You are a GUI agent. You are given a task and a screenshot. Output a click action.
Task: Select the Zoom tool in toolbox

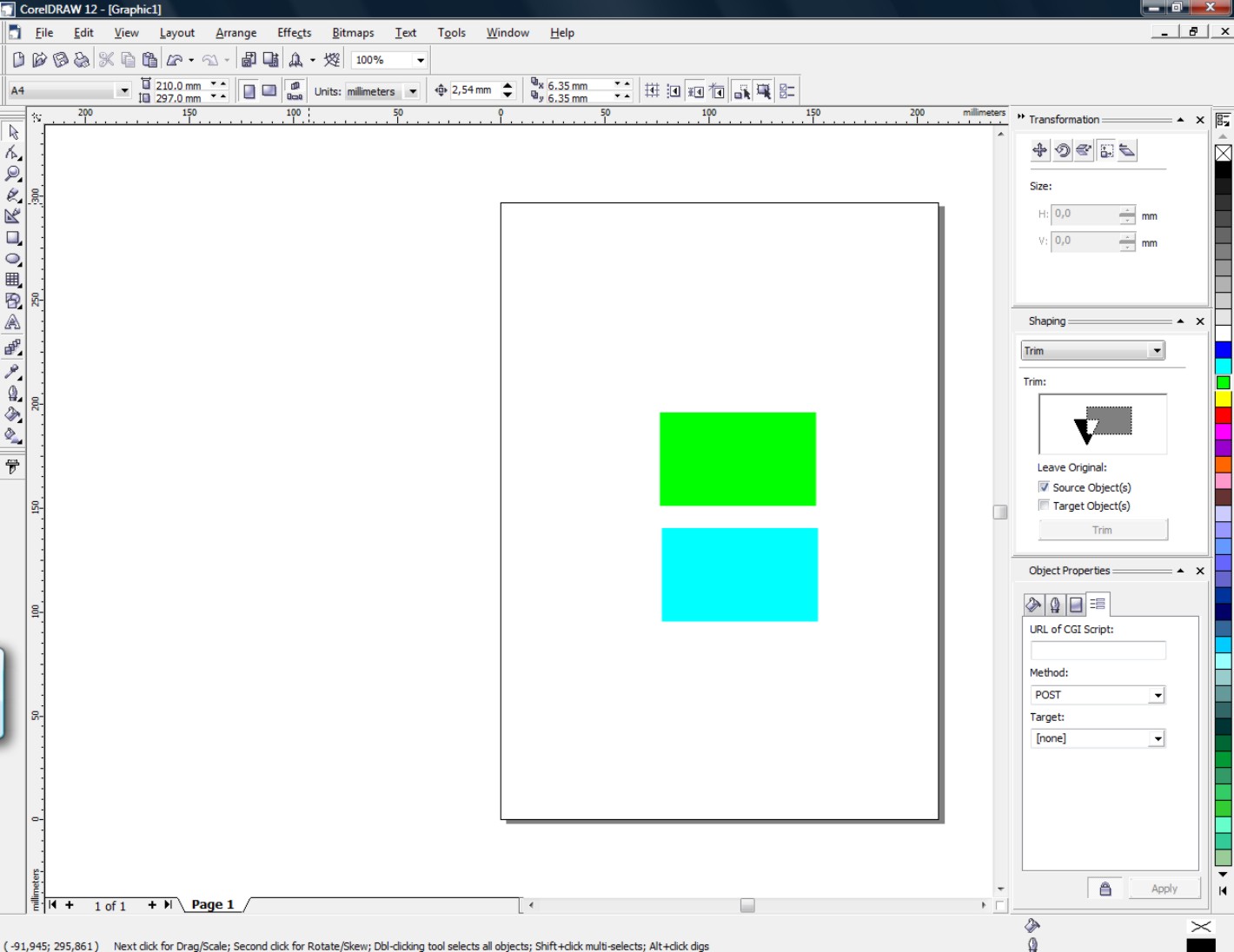[13, 174]
